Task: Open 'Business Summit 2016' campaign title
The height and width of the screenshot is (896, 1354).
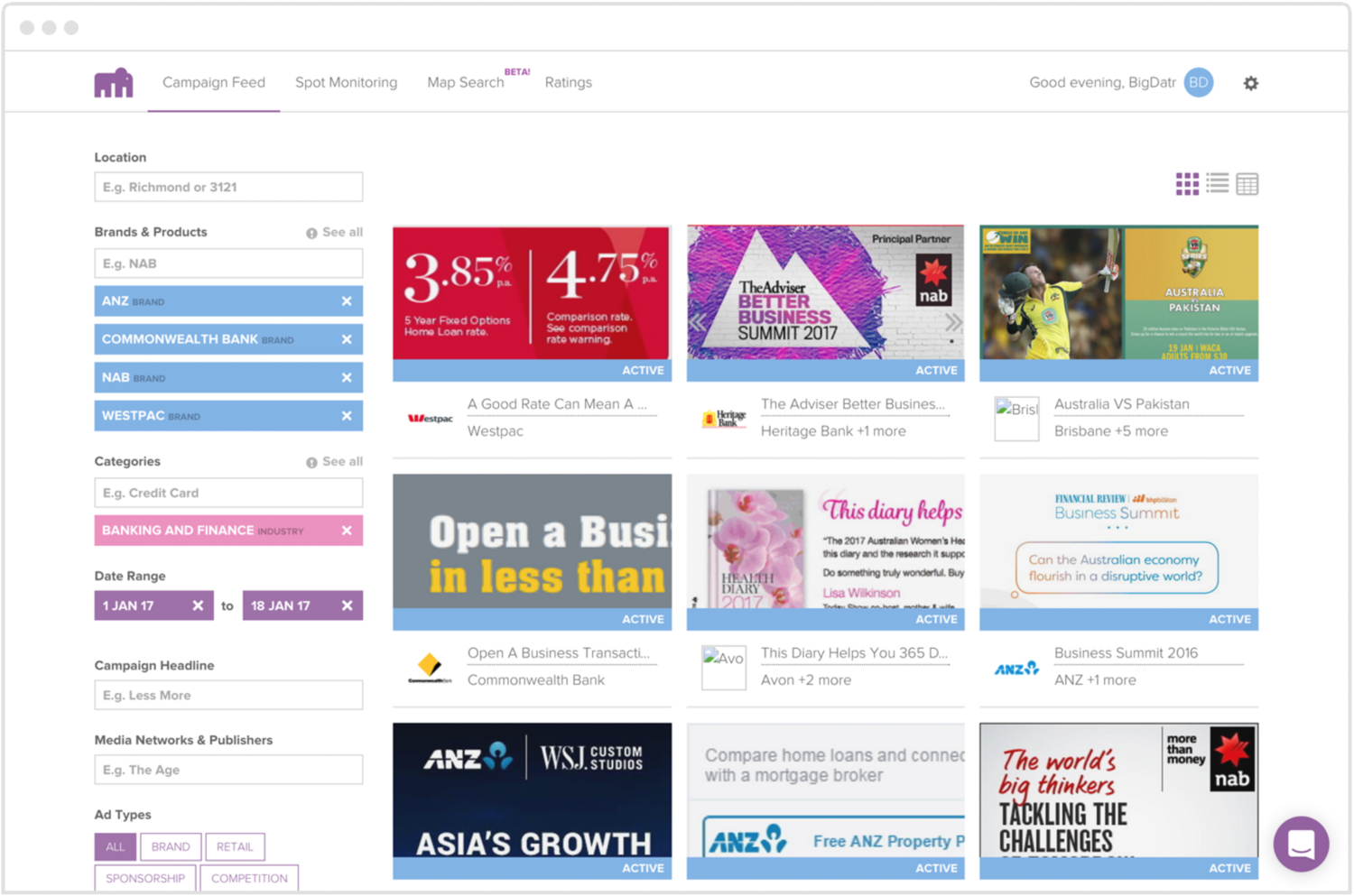Action: pos(1127,653)
